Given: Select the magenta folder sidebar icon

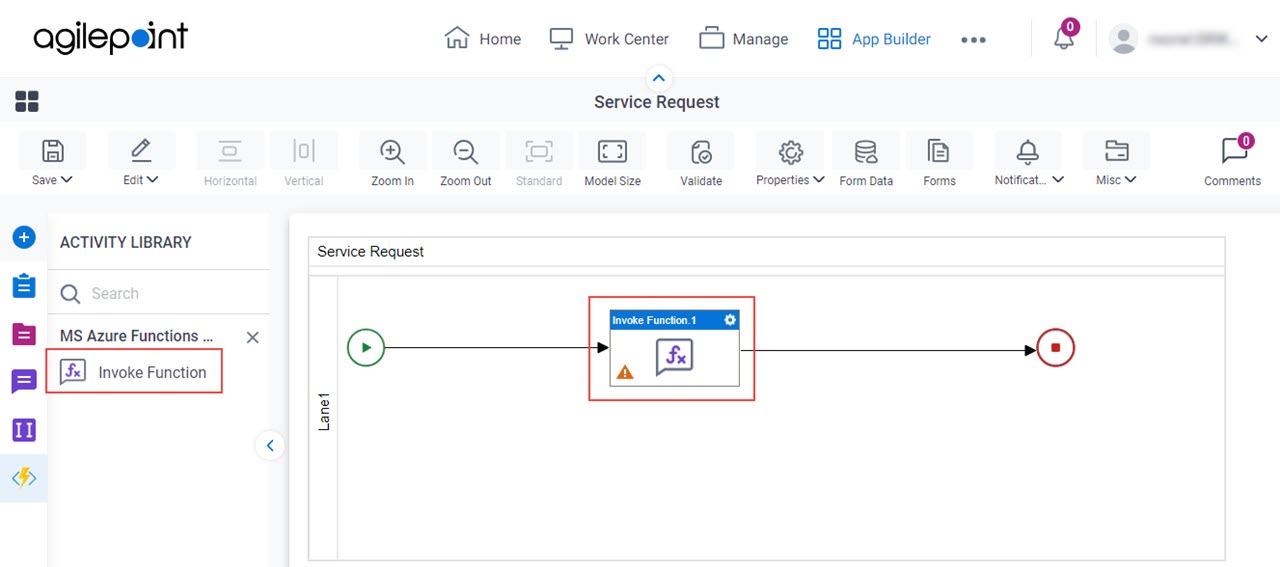Looking at the screenshot, I should (24, 334).
